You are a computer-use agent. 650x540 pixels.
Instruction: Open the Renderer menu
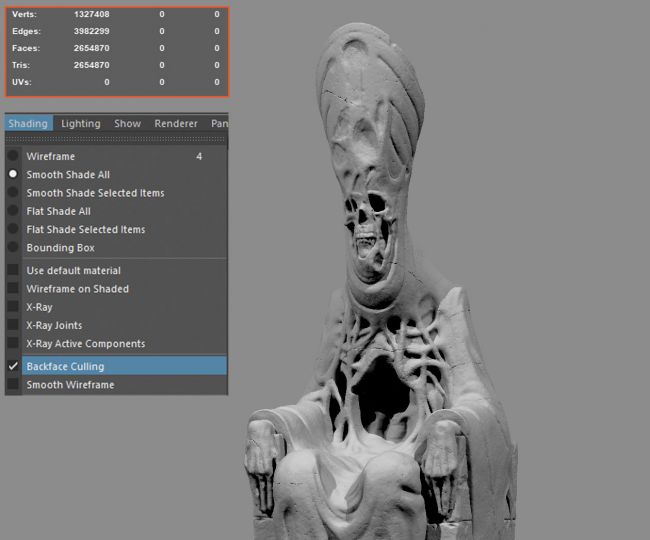(176, 123)
